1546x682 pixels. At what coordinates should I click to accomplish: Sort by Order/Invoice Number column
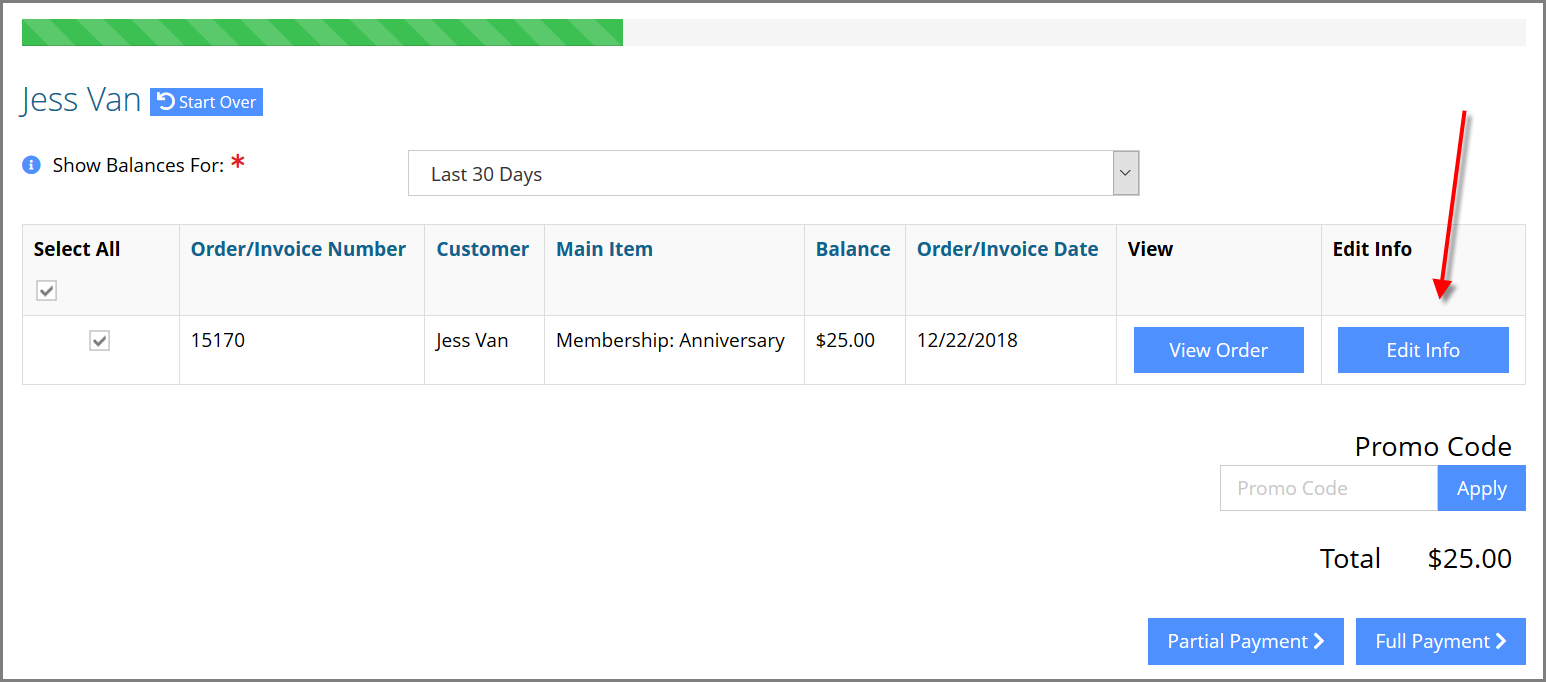[298, 250]
